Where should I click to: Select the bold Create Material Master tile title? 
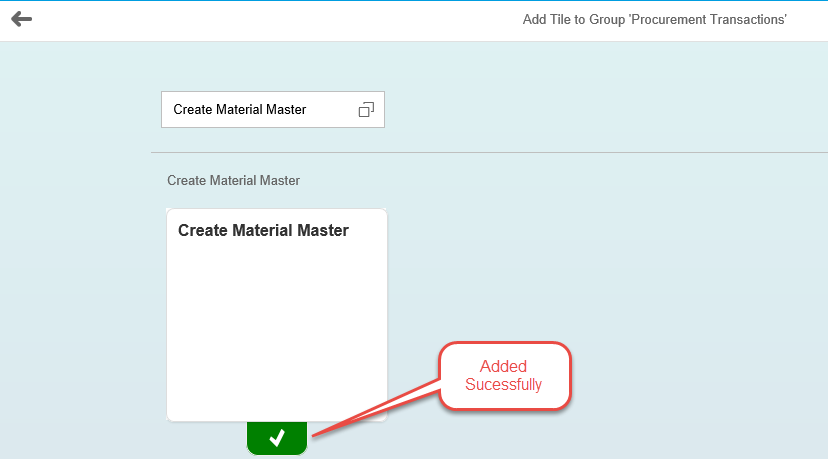263,230
